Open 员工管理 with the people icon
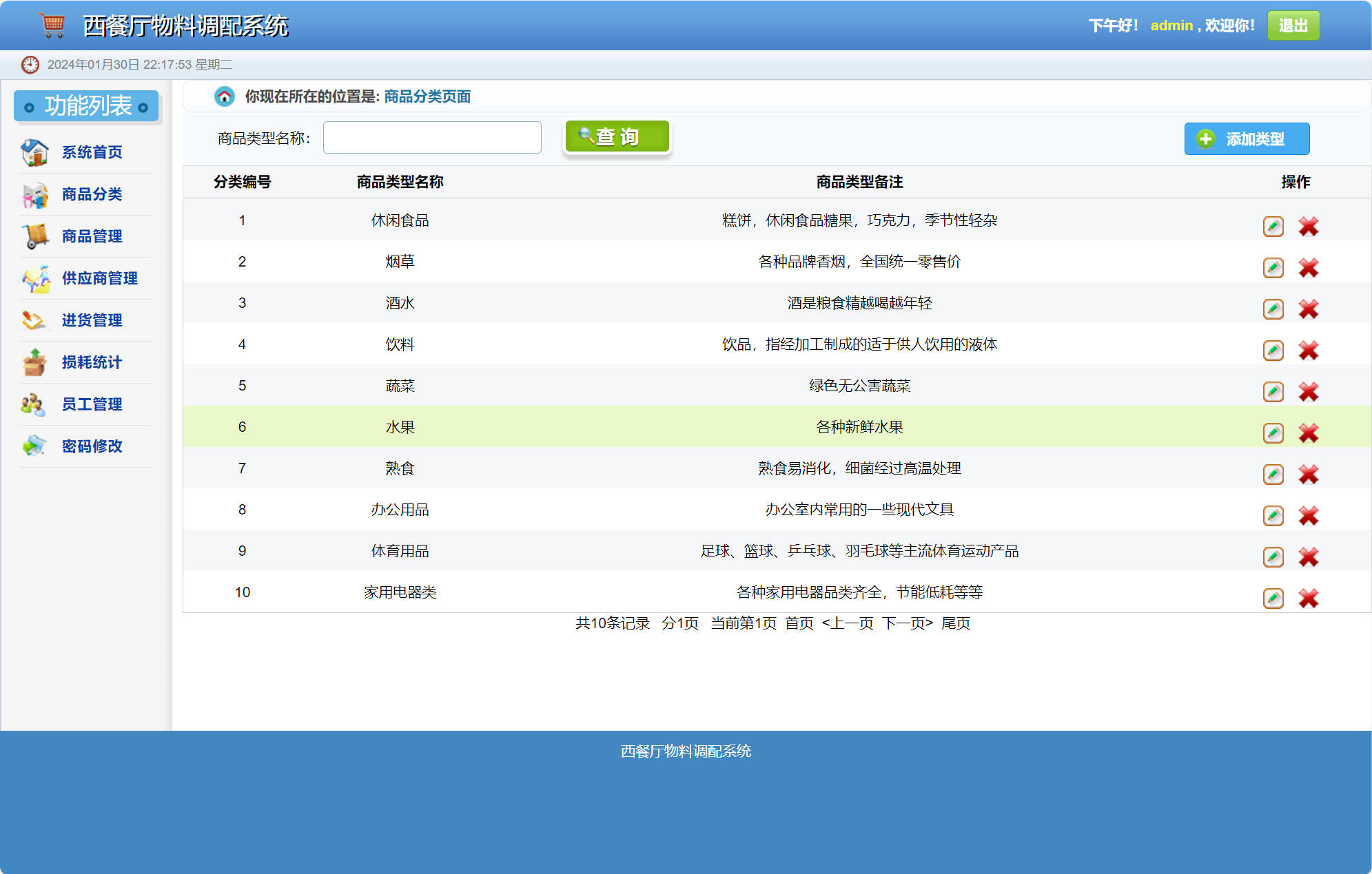 (x=33, y=404)
